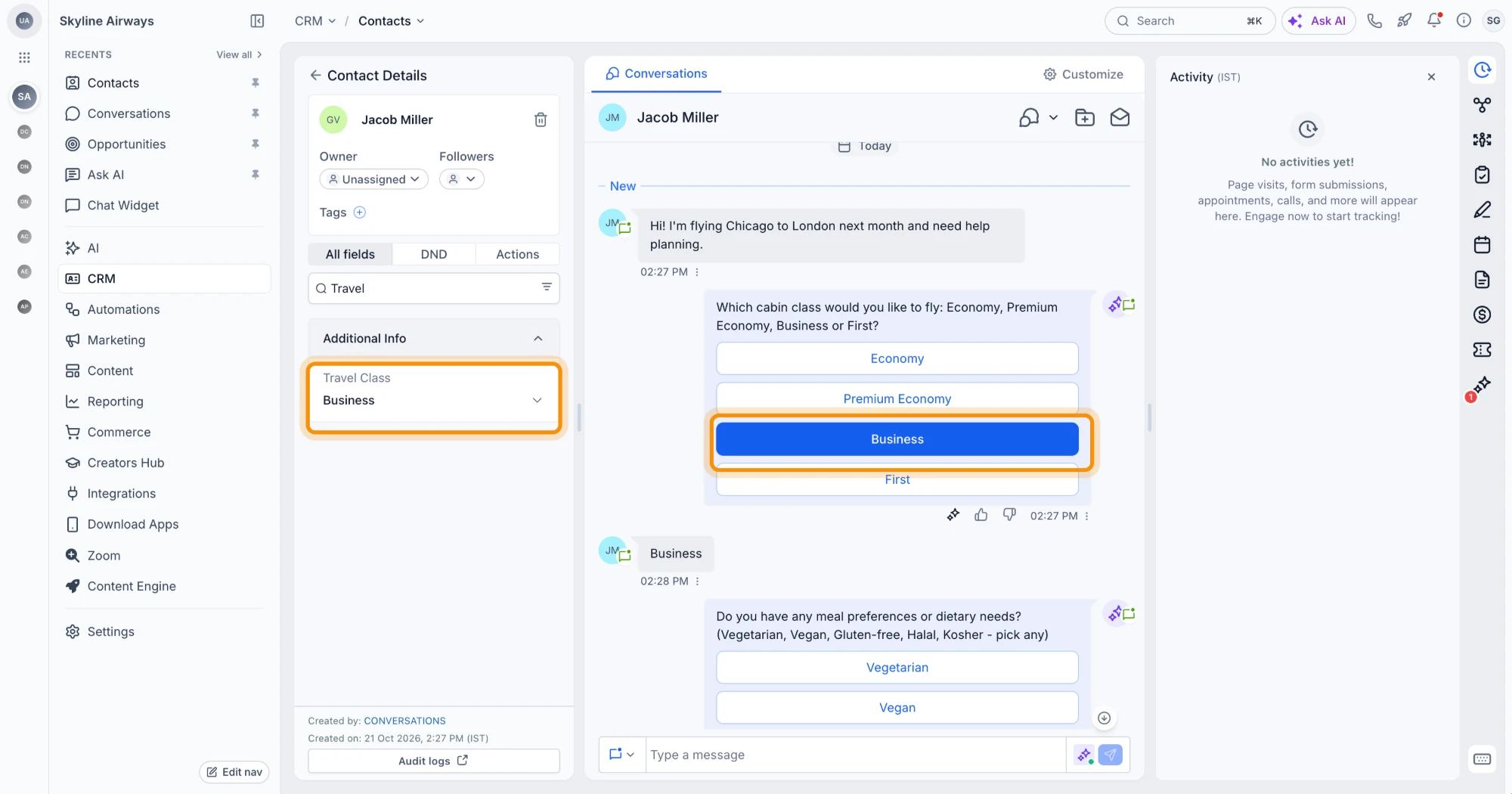Collapse the Additional Info section
Screen dimensions: 1512x794
538,338
